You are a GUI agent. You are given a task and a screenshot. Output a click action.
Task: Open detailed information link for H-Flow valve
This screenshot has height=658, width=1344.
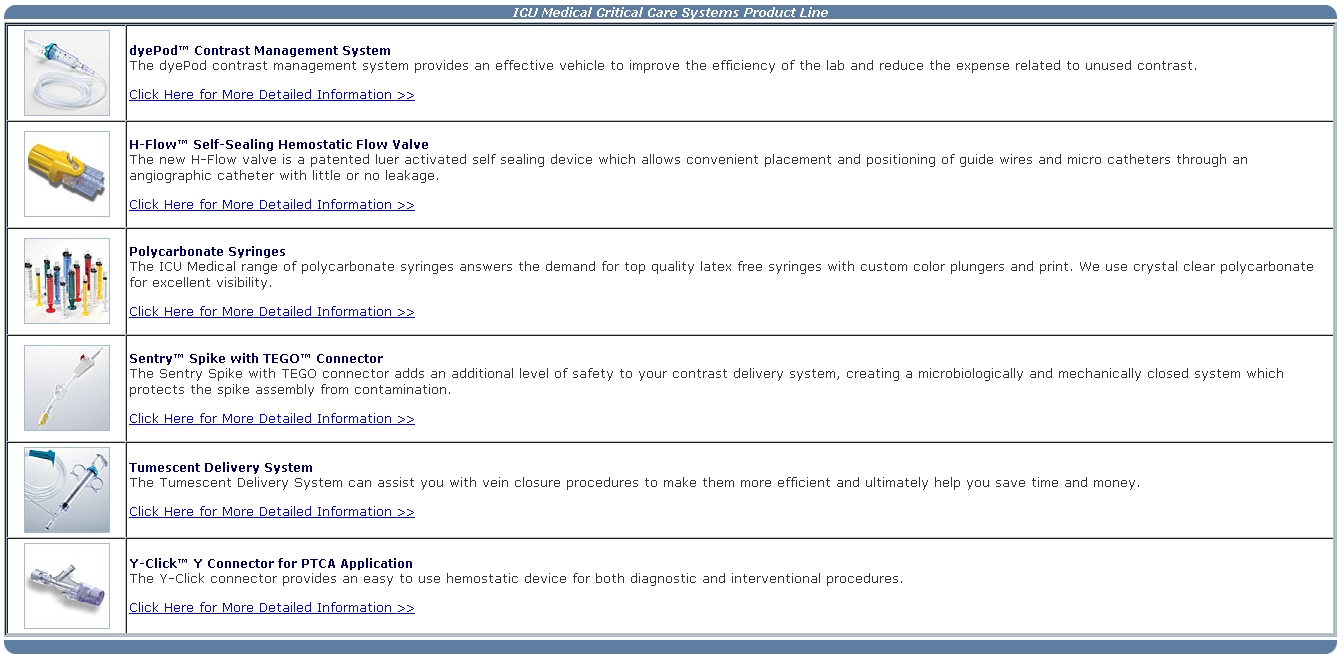271,205
